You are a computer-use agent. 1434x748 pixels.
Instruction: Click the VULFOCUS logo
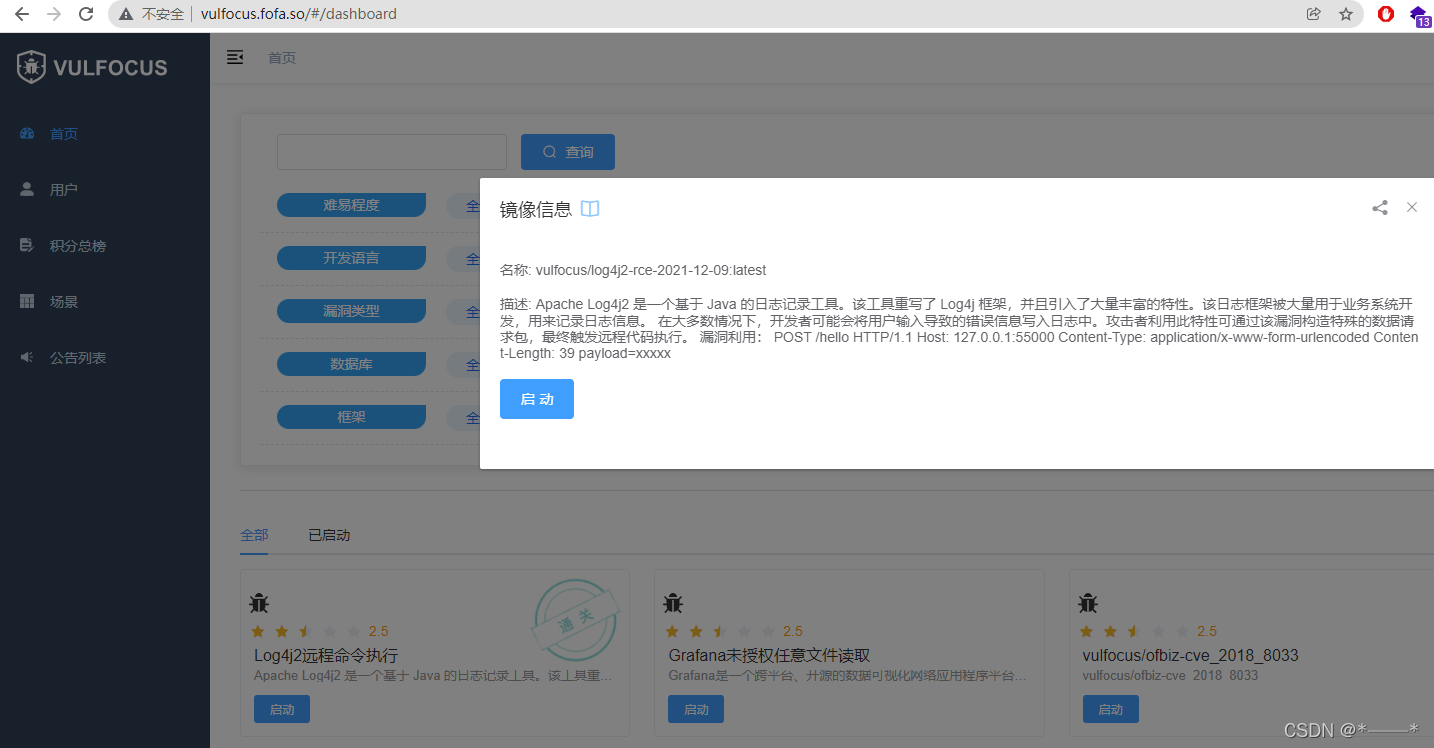[92, 67]
